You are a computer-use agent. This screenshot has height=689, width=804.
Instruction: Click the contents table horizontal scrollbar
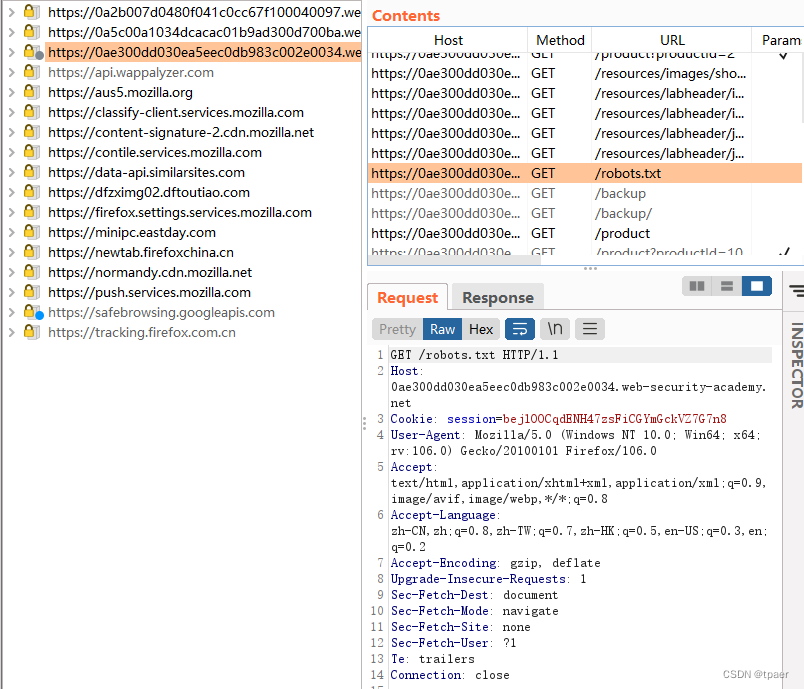click(x=454, y=260)
